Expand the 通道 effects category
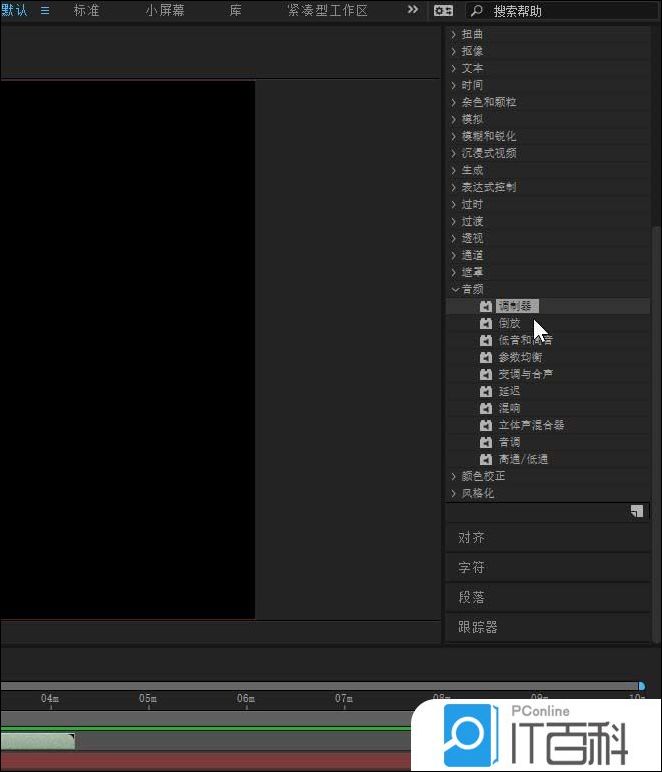 point(454,255)
